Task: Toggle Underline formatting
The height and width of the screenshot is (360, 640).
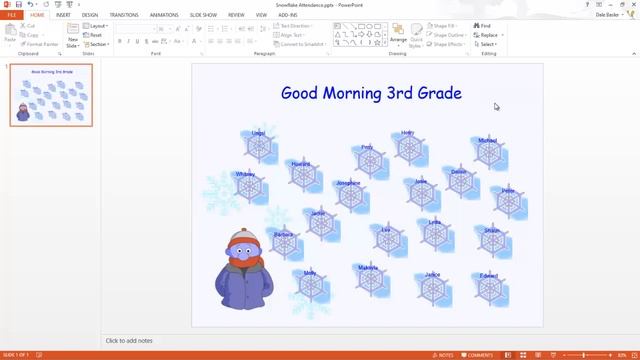Action: coord(138,41)
